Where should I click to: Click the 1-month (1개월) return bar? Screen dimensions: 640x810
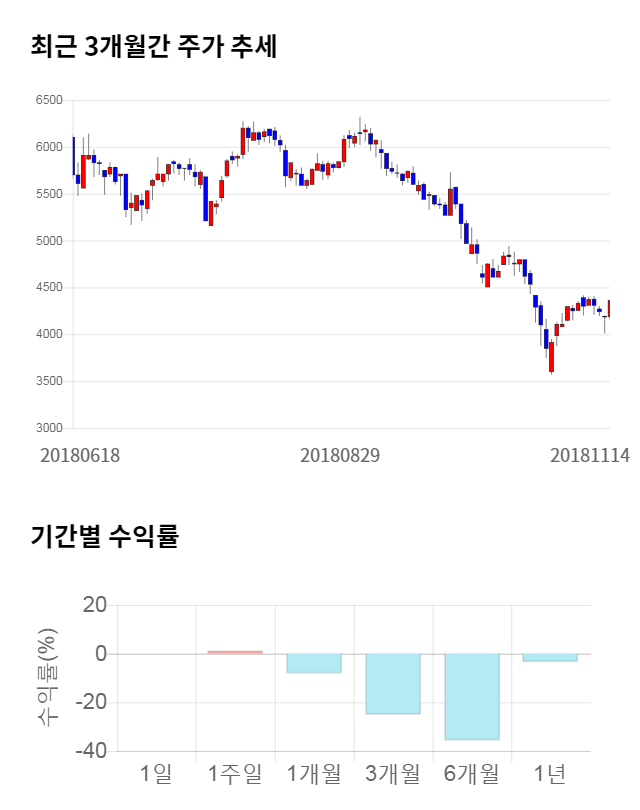pos(314,663)
